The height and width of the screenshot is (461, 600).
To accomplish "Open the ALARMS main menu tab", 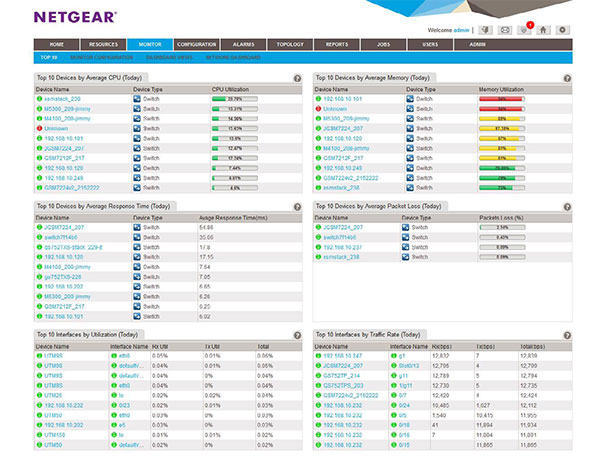I will (243, 44).
